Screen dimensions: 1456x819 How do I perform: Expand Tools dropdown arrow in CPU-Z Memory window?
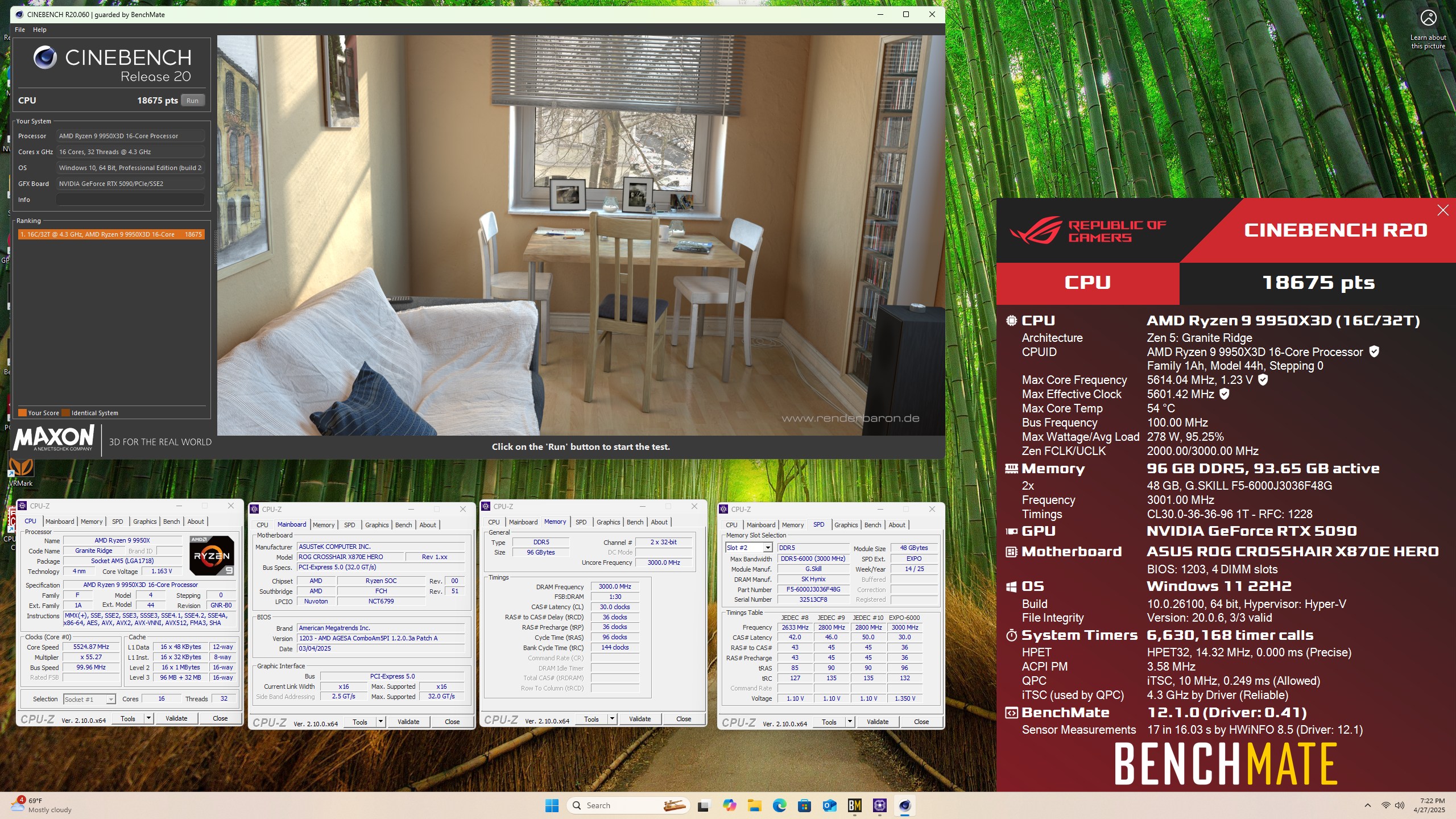point(612,719)
